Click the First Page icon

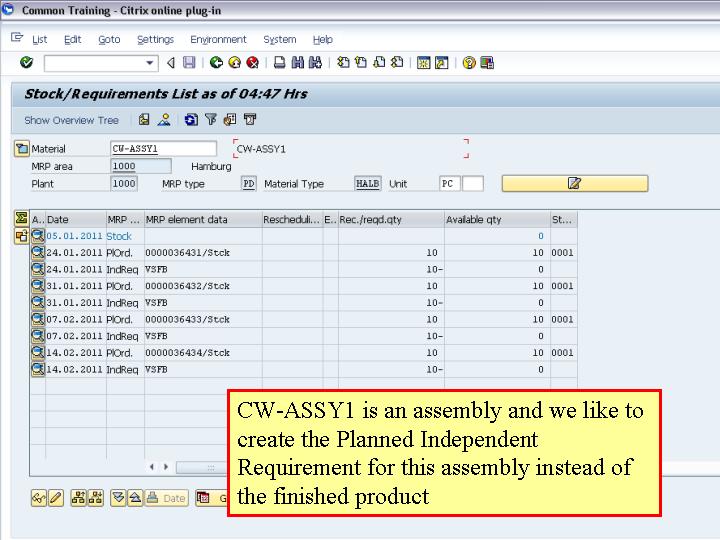click(343, 62)
